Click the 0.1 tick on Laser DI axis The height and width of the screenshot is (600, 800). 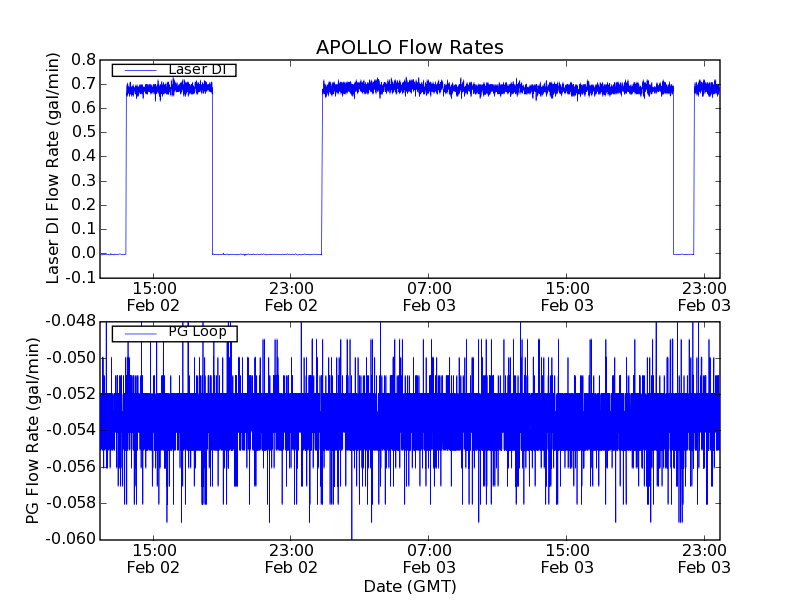(x=84, y=229)
